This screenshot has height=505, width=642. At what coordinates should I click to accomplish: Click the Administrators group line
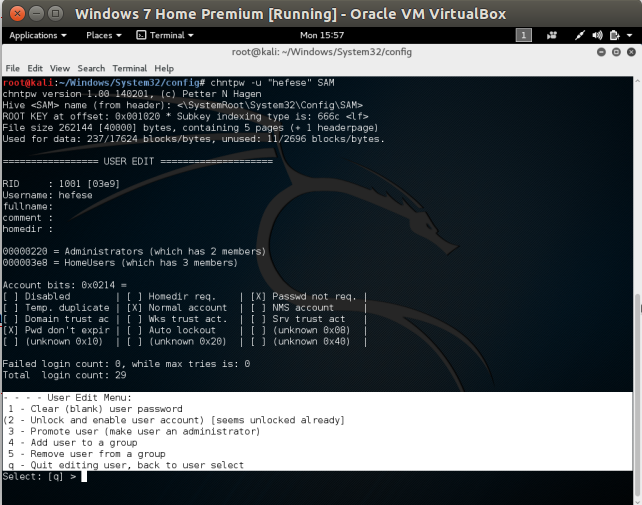pyautogui.click(x=134, y=251)
